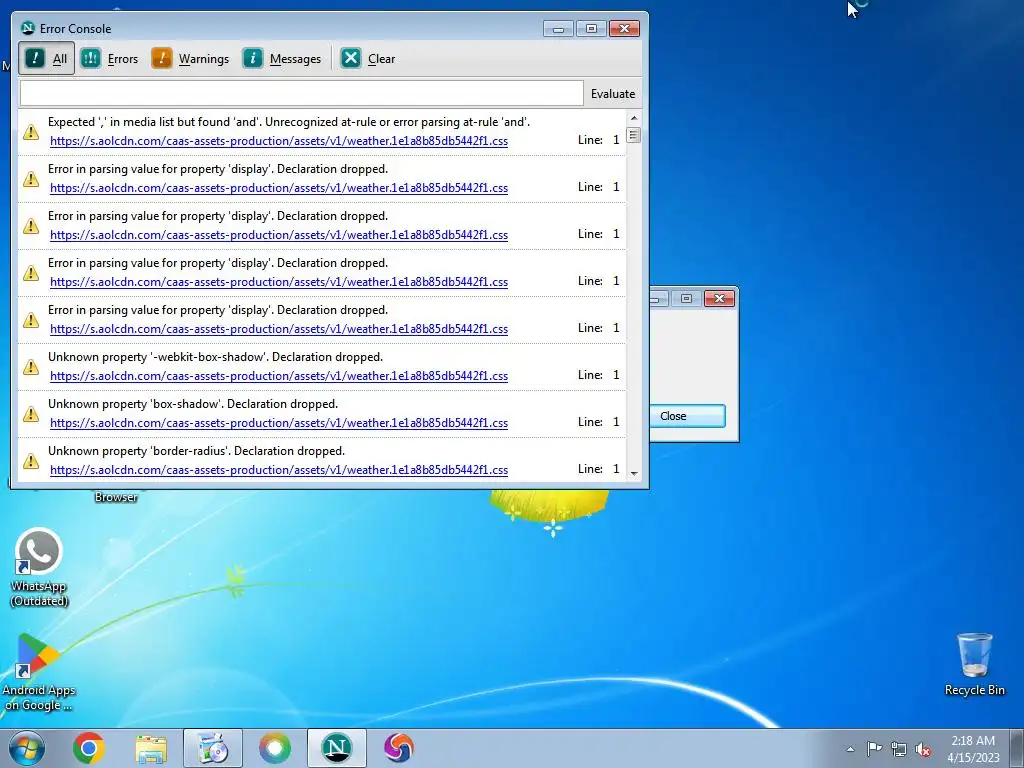Maximize the Error Console window
1024x768 pixels.
pyautogui.click(x=591, y=29)
